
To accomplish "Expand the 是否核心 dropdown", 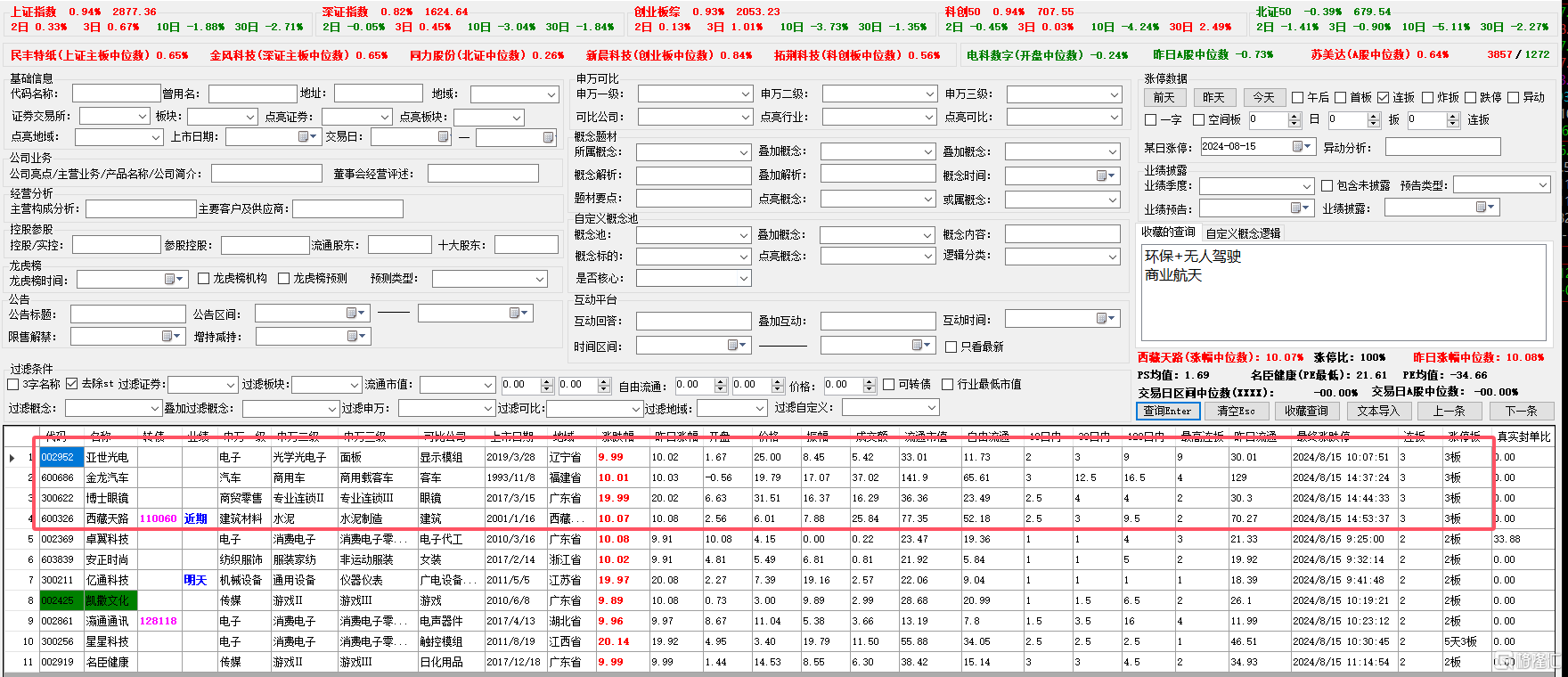I will point(744,279).
